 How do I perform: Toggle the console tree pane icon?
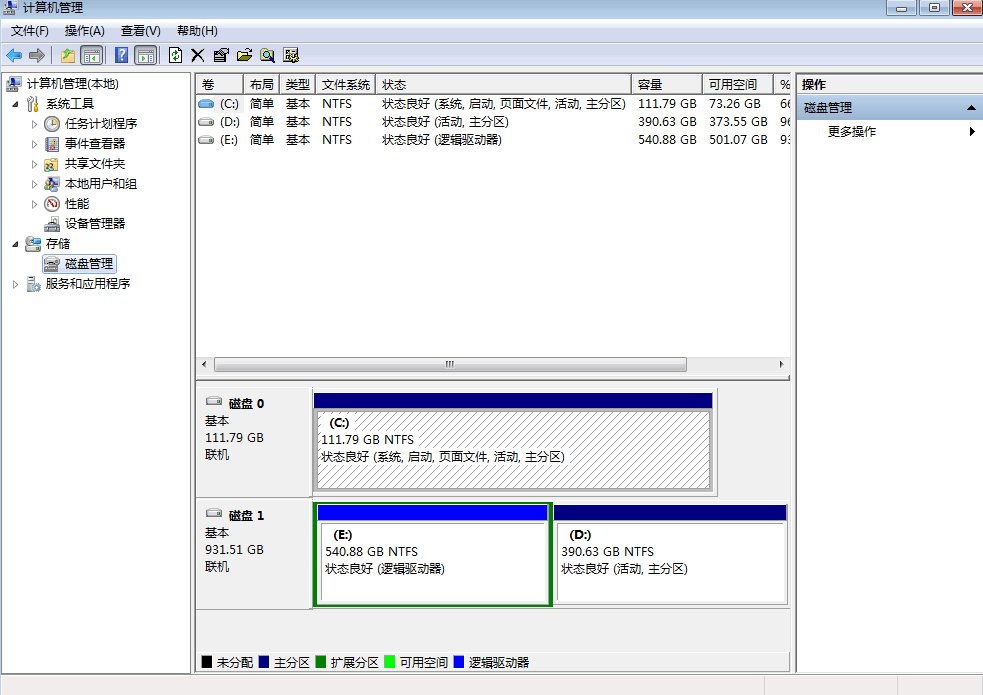click(92, 56)
